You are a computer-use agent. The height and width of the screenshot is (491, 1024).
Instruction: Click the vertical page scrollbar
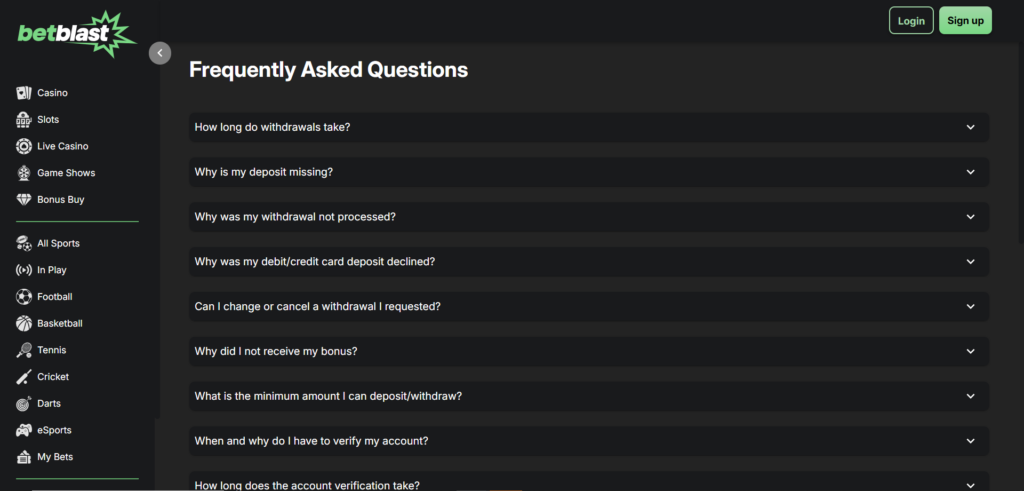1020,140
